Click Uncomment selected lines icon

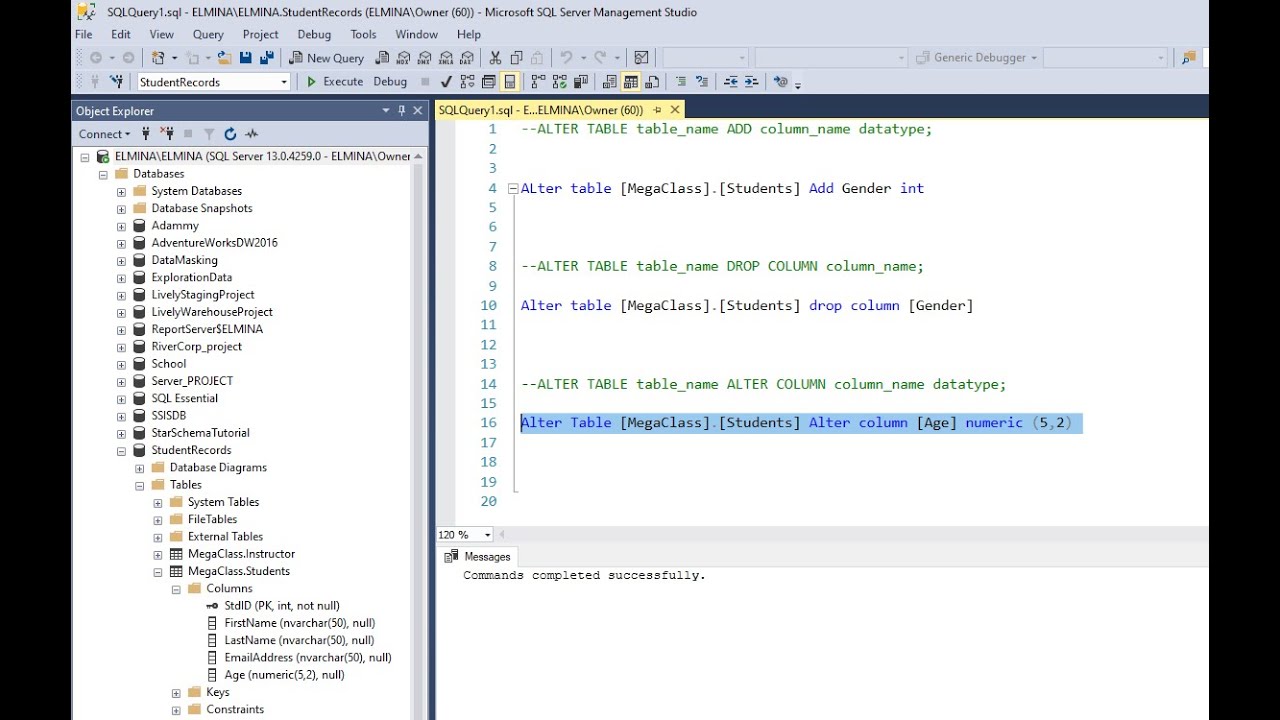[x=702, y=82]
